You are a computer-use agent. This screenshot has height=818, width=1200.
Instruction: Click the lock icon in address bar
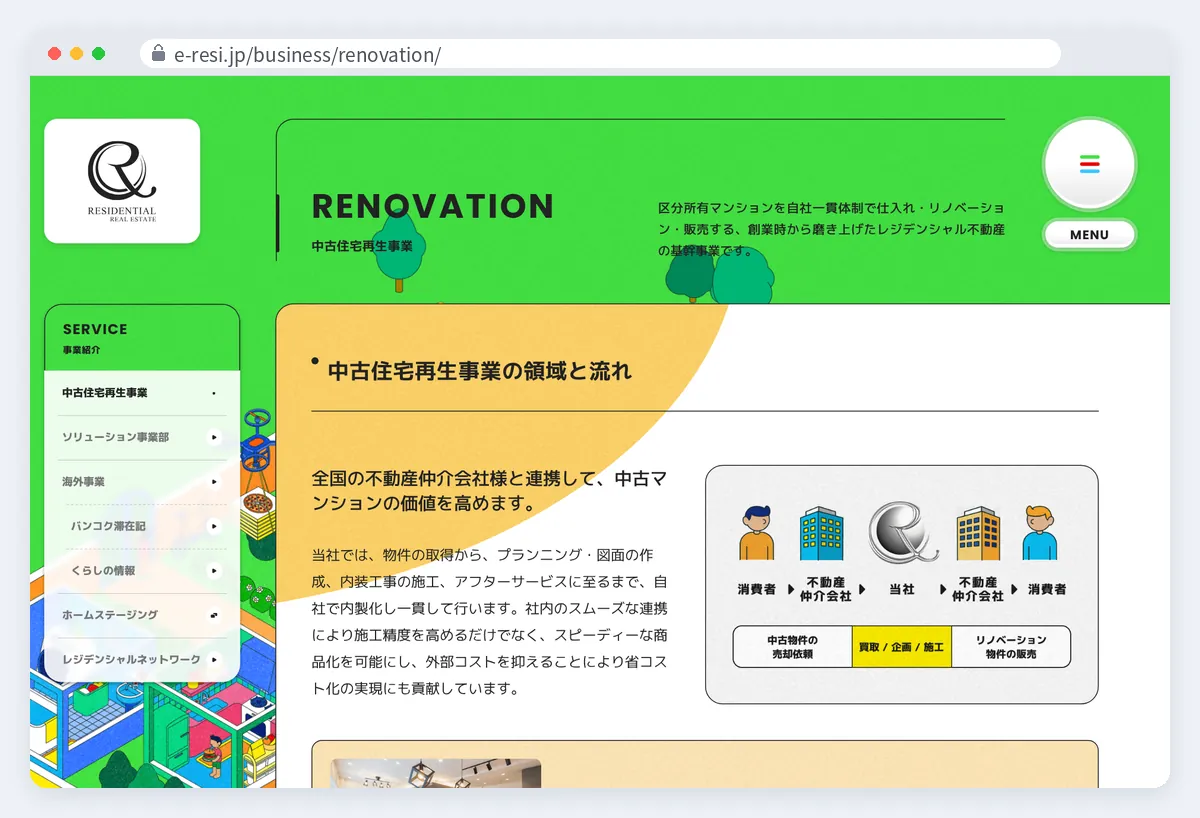click(158, 54)
